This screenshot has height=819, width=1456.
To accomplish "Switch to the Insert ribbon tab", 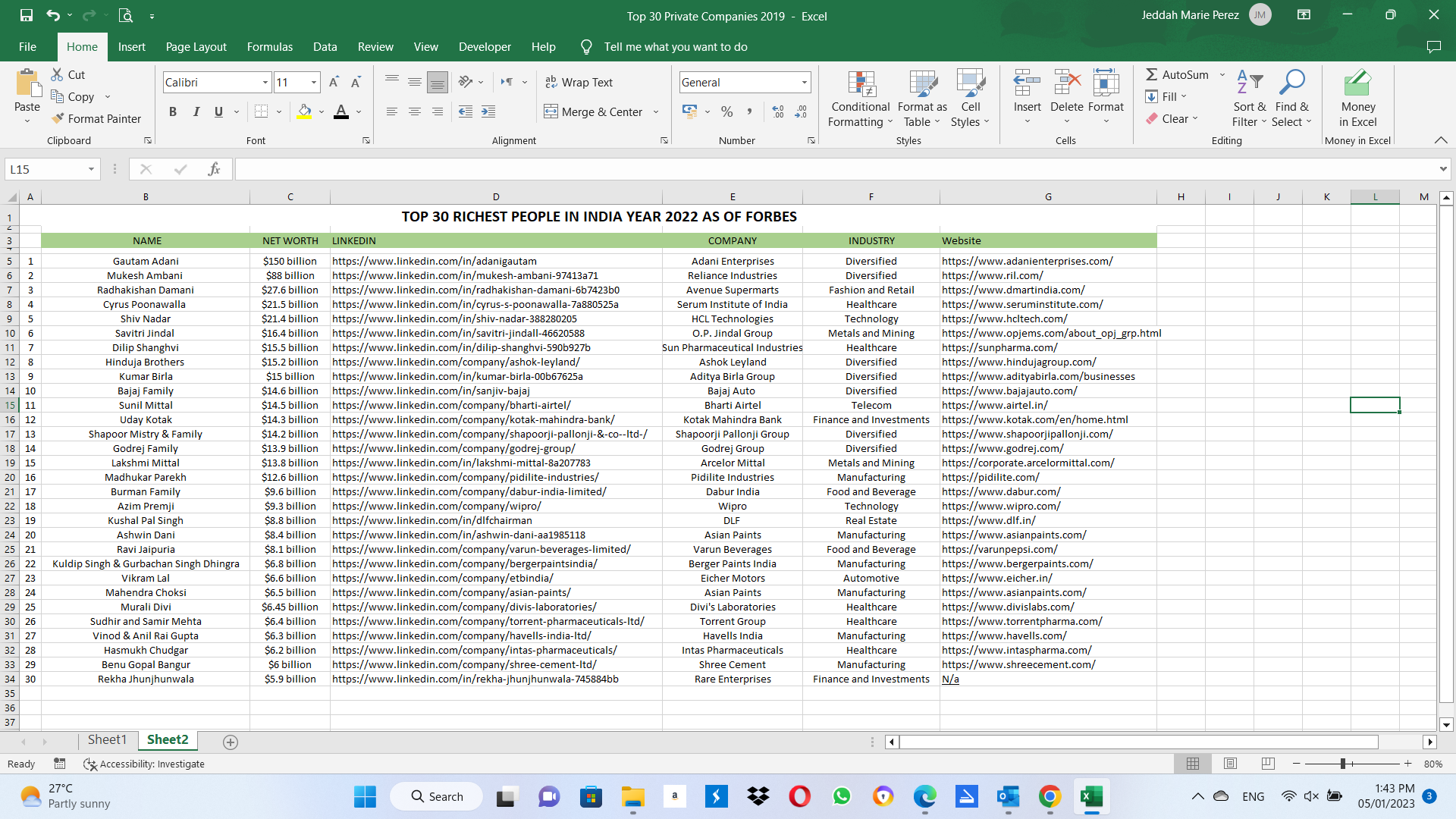I will 131,47.
